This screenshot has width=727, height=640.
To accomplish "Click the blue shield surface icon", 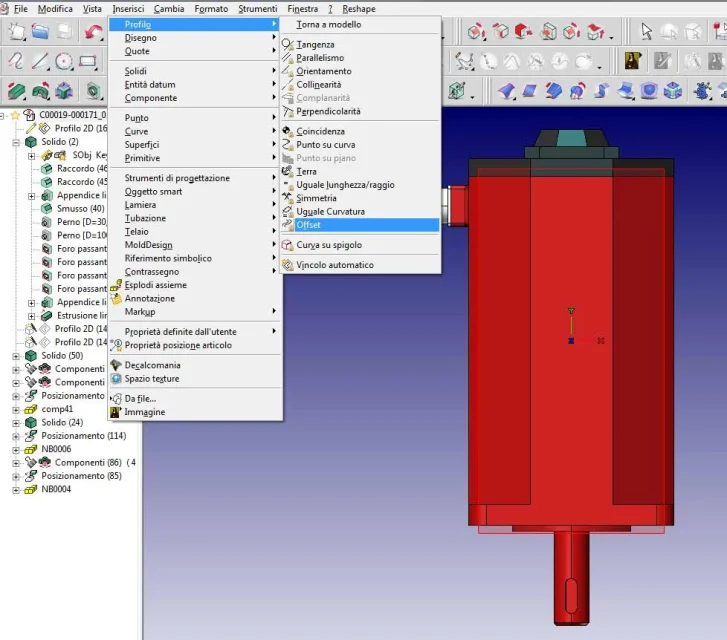I will (649, 90).
